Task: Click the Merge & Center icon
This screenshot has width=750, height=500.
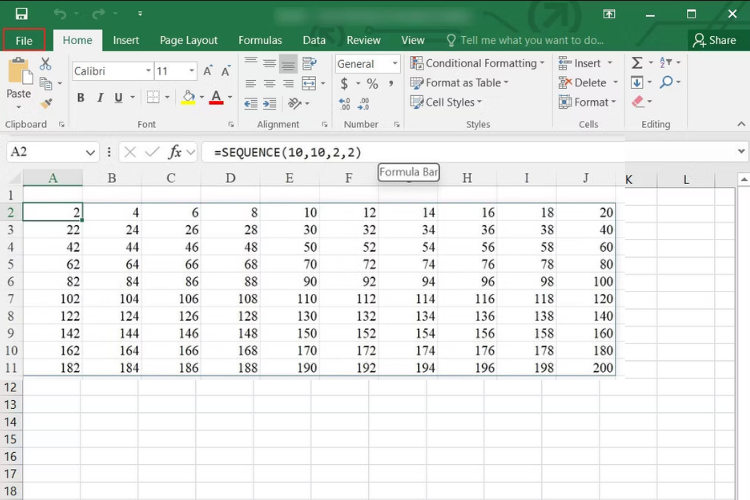Action: (309, 83)
